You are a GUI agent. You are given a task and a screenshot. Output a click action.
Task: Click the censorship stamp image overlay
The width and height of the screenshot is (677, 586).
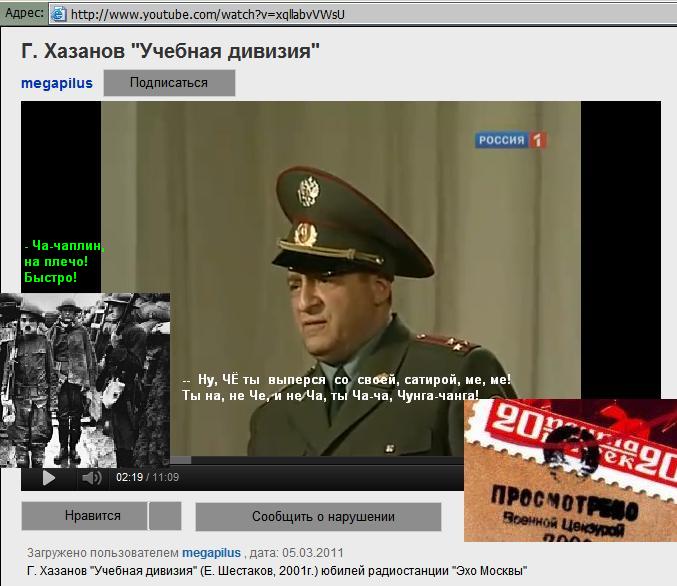click(570, 470)
